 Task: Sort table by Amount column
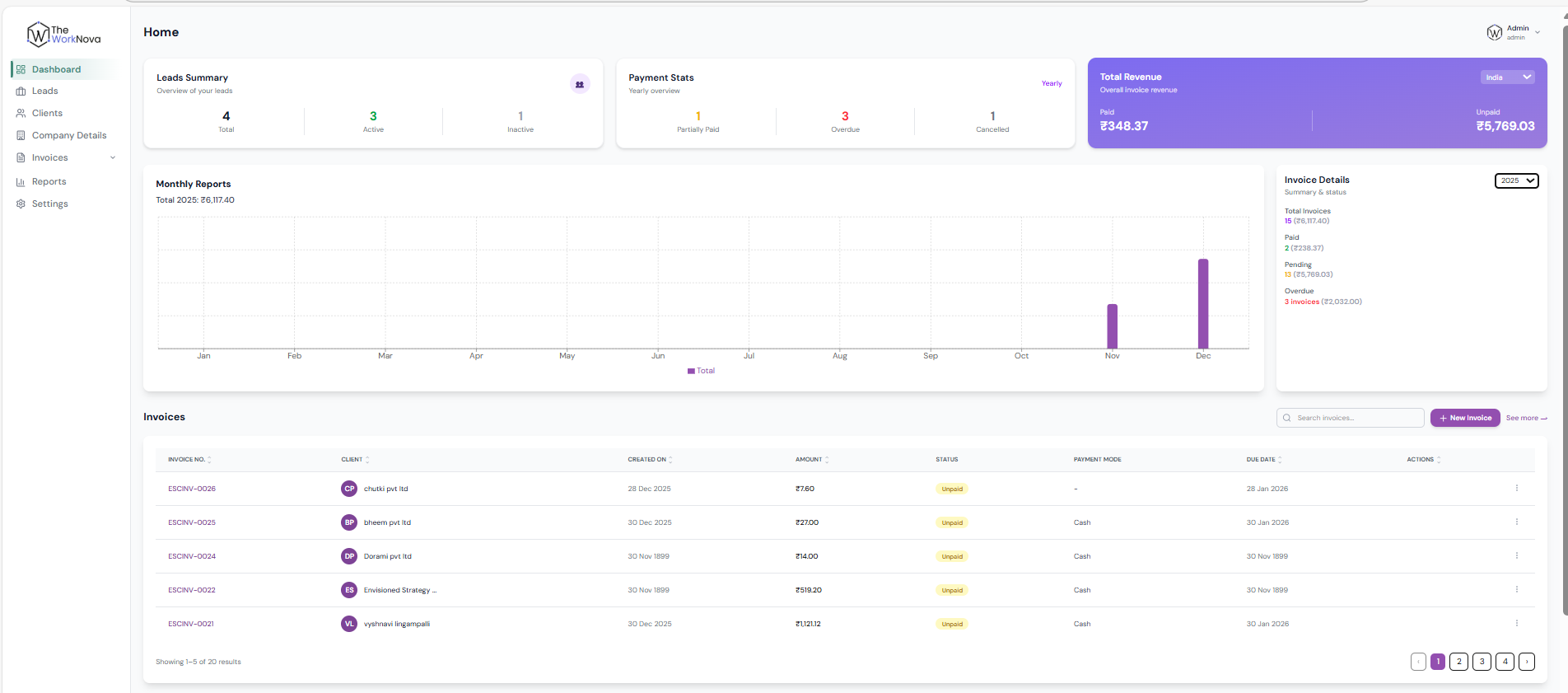[811, 460]
